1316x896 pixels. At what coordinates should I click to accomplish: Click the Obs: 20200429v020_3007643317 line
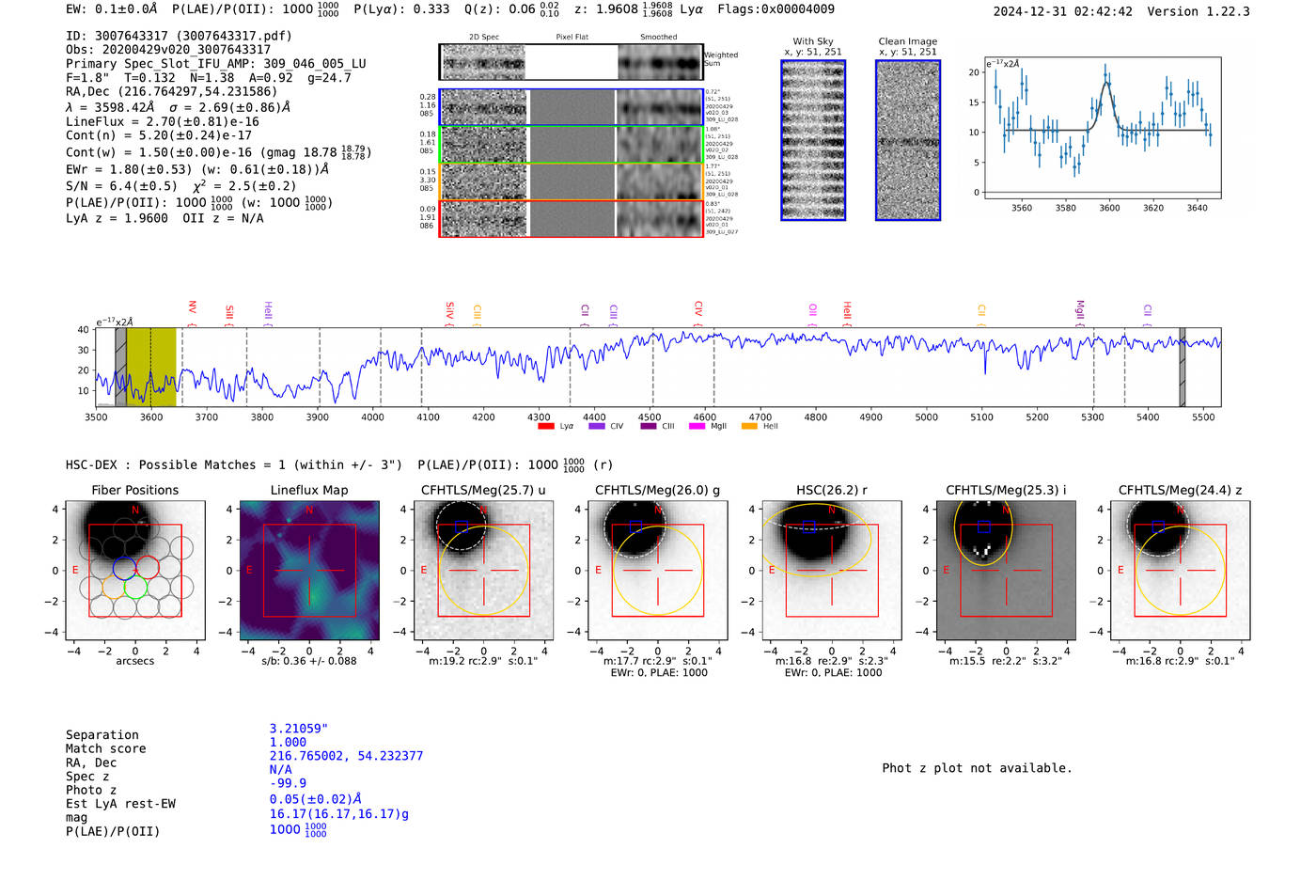click(x=168, y=50)
